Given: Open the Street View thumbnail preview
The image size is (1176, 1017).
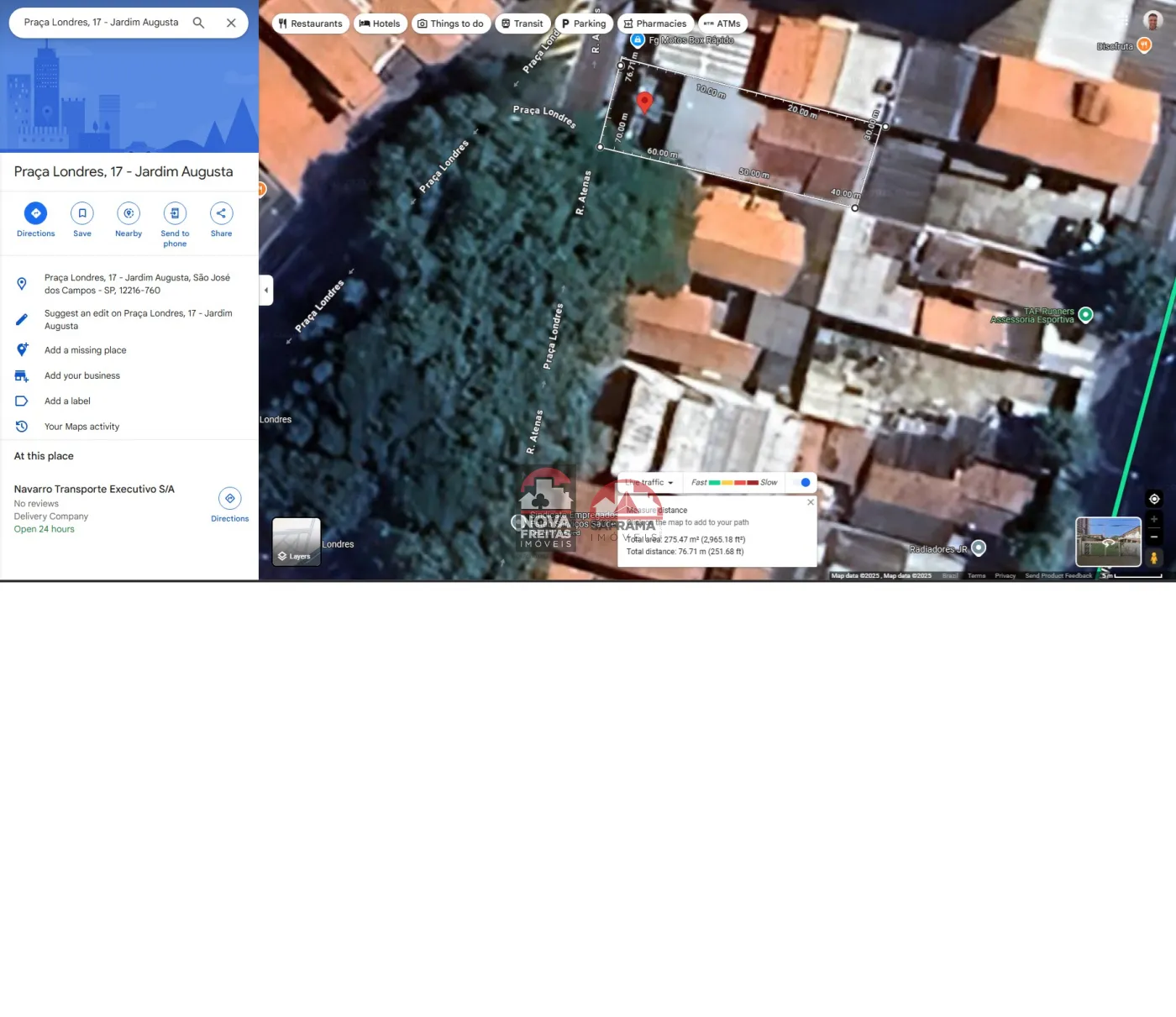Looking at the screenshot, I should pyautogui.click(x=1108, y=542).
